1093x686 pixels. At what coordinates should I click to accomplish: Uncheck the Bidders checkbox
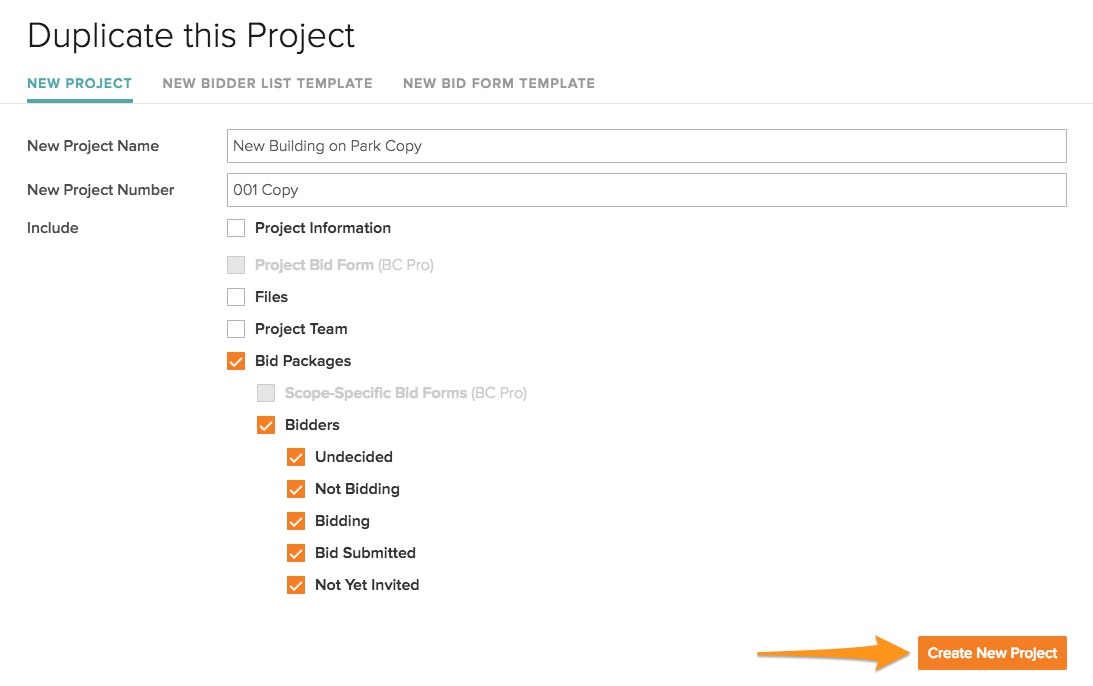pyautogui.click(x=266, y=425)
